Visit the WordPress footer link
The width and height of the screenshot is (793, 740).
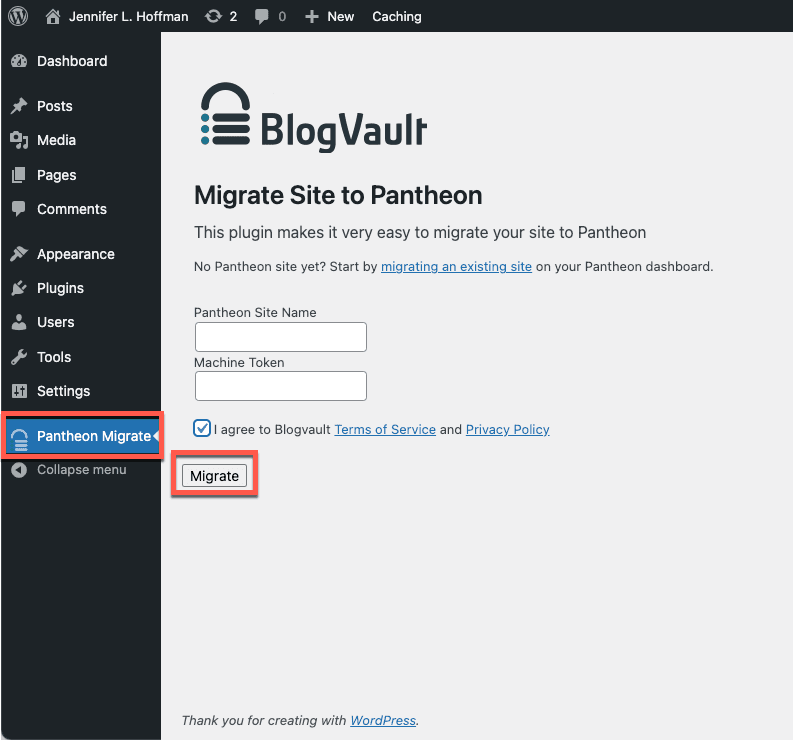[383, 720]
